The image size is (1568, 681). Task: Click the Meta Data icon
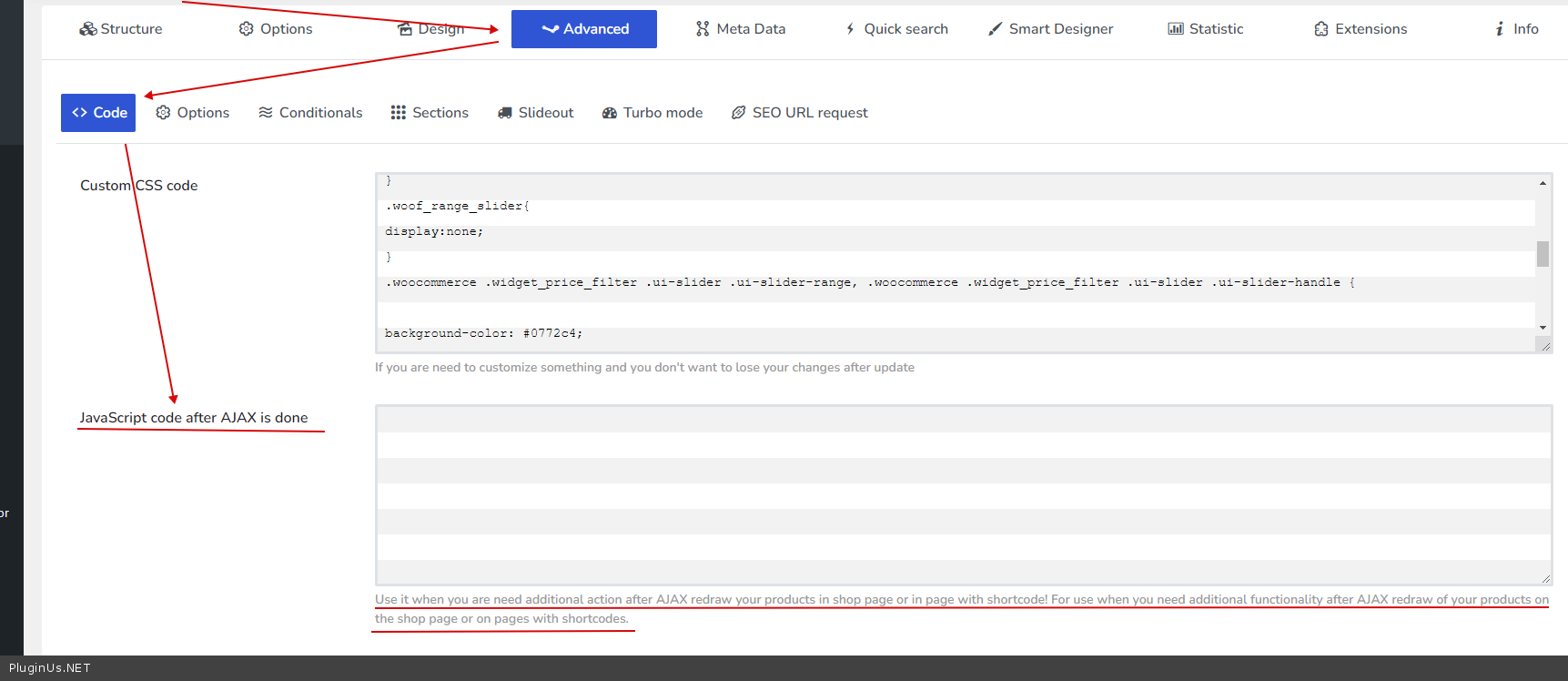point(703,29)
